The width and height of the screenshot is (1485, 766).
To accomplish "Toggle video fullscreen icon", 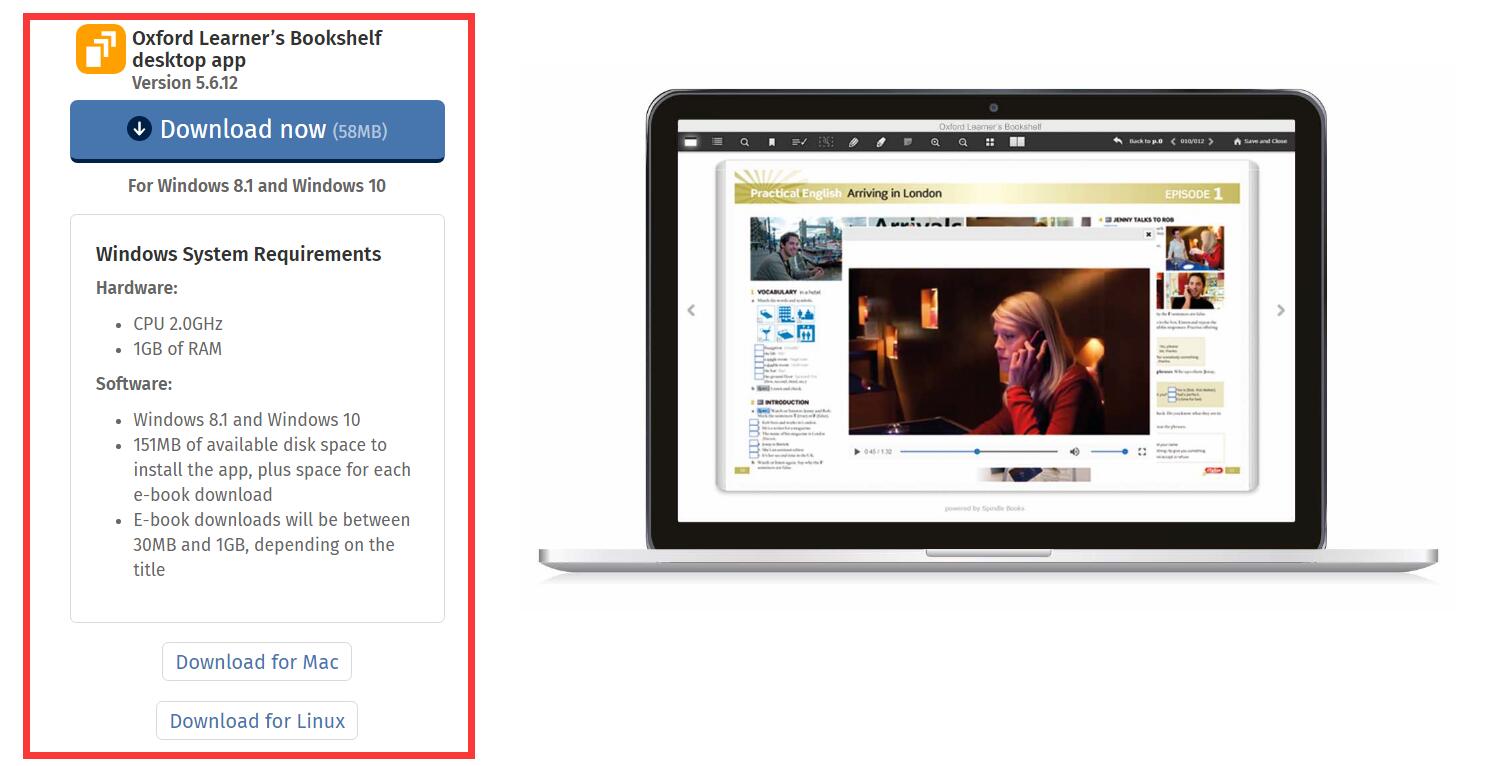I will pyautogui.click(x=1142, y=452).
